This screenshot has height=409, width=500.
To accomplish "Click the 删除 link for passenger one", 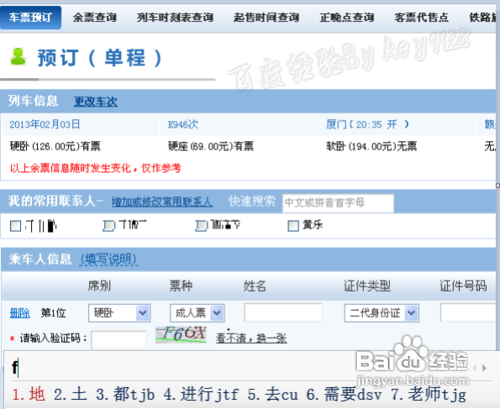I will (x=20, y=313).
